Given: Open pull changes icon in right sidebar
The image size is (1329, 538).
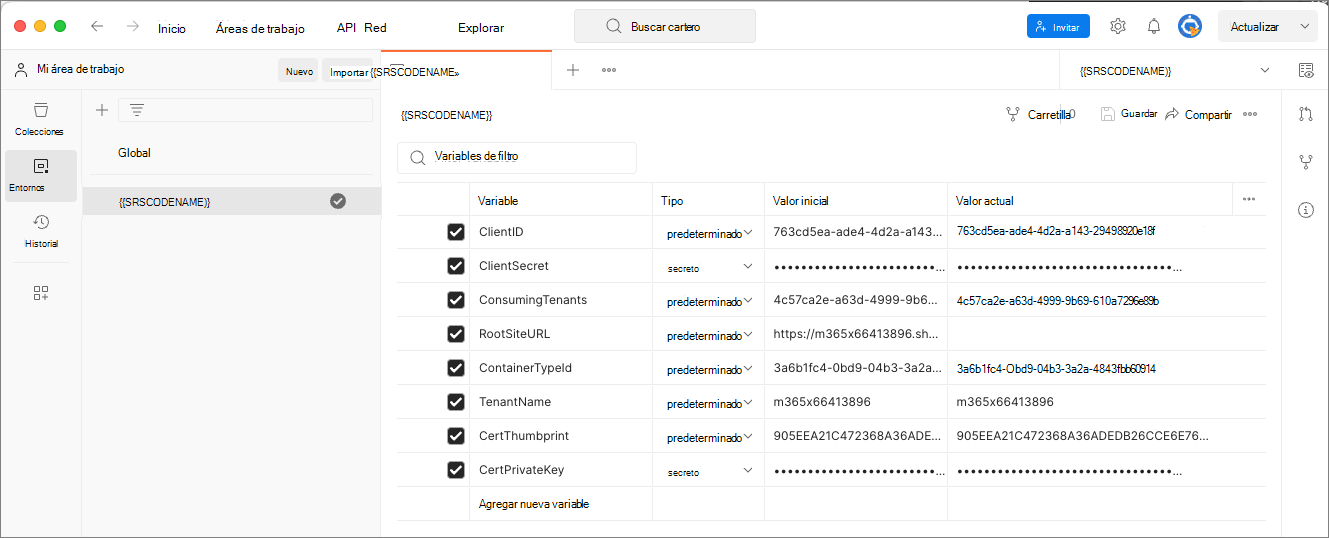Looking at the screenshot, I should pyautogui.click(x=1305, y=114).
